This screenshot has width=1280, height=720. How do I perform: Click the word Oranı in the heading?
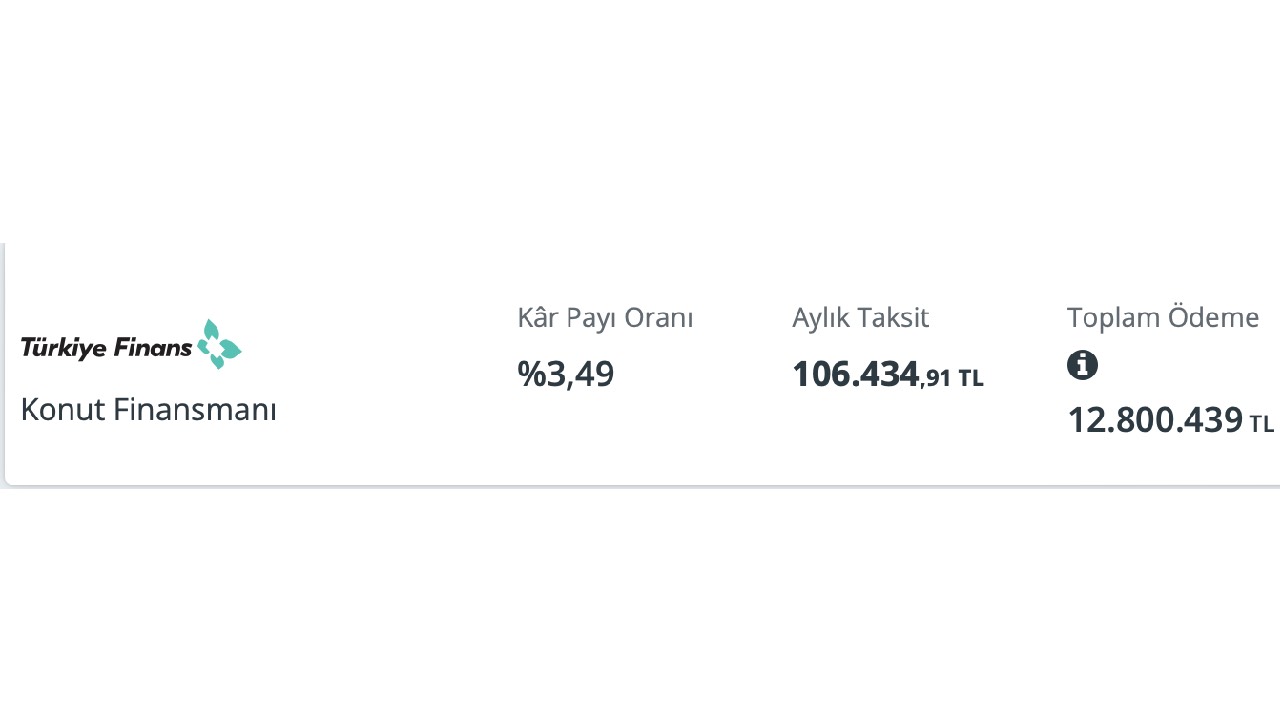(658, 318)
